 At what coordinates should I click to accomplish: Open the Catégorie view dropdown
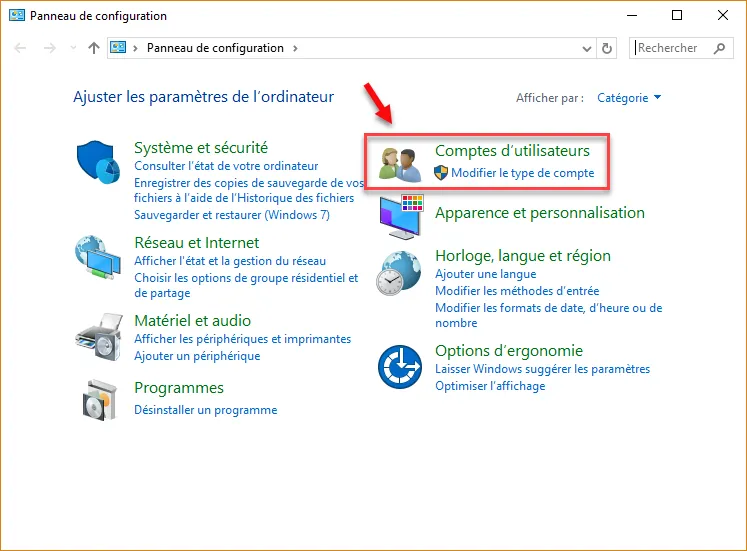(x=629, y=98)
